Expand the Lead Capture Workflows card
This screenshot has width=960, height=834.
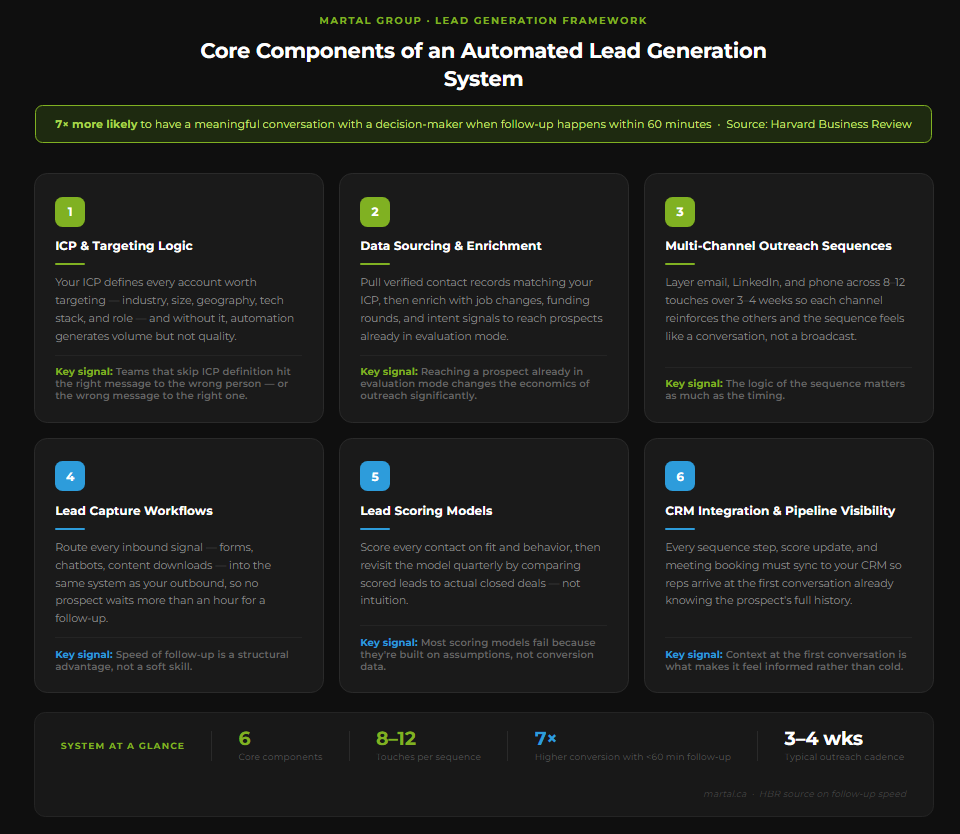(x=134, y=510)
